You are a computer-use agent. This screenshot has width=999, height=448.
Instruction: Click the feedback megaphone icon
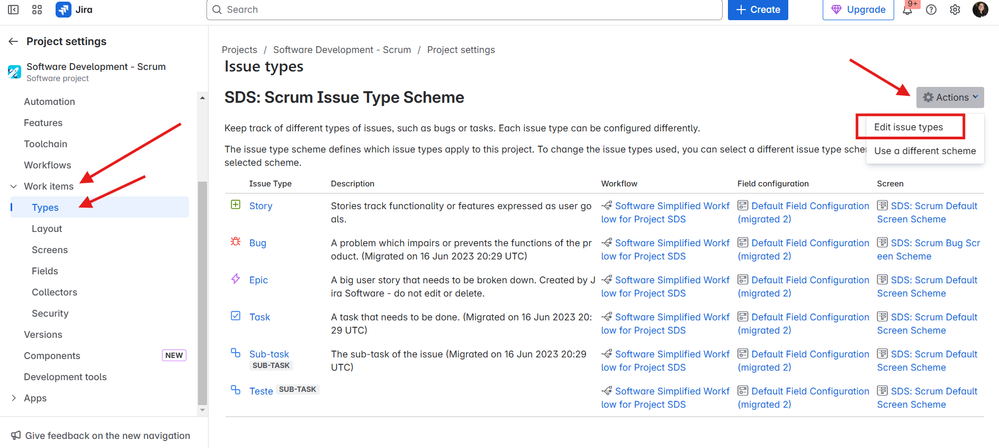(x=16, y=436)
